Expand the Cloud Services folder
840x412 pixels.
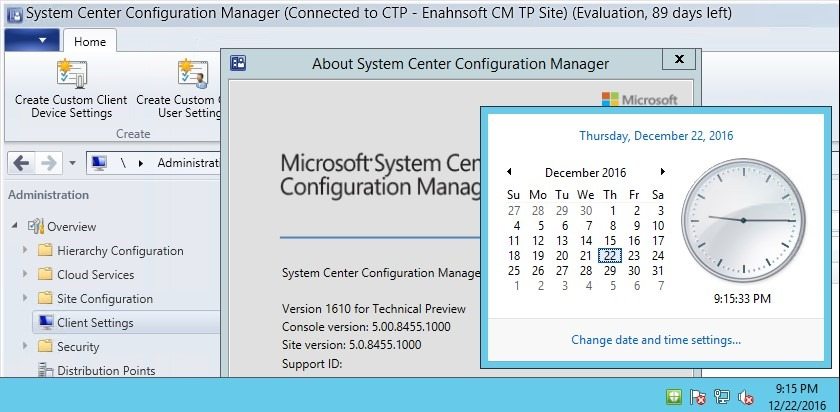(x=25, y=274)
